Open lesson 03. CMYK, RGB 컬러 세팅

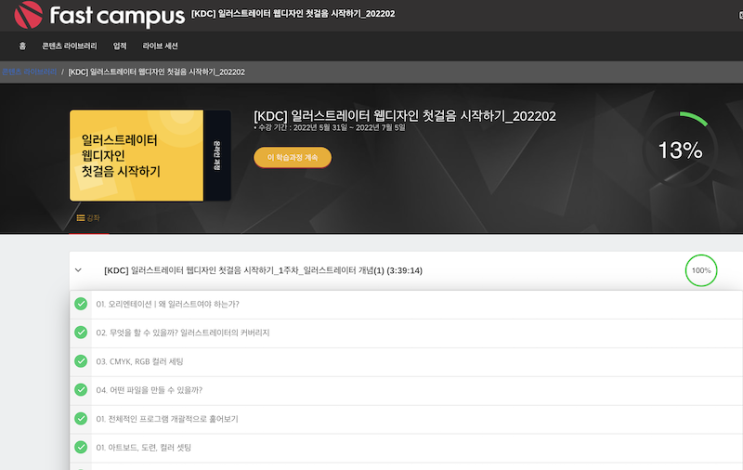coord(139,362)
